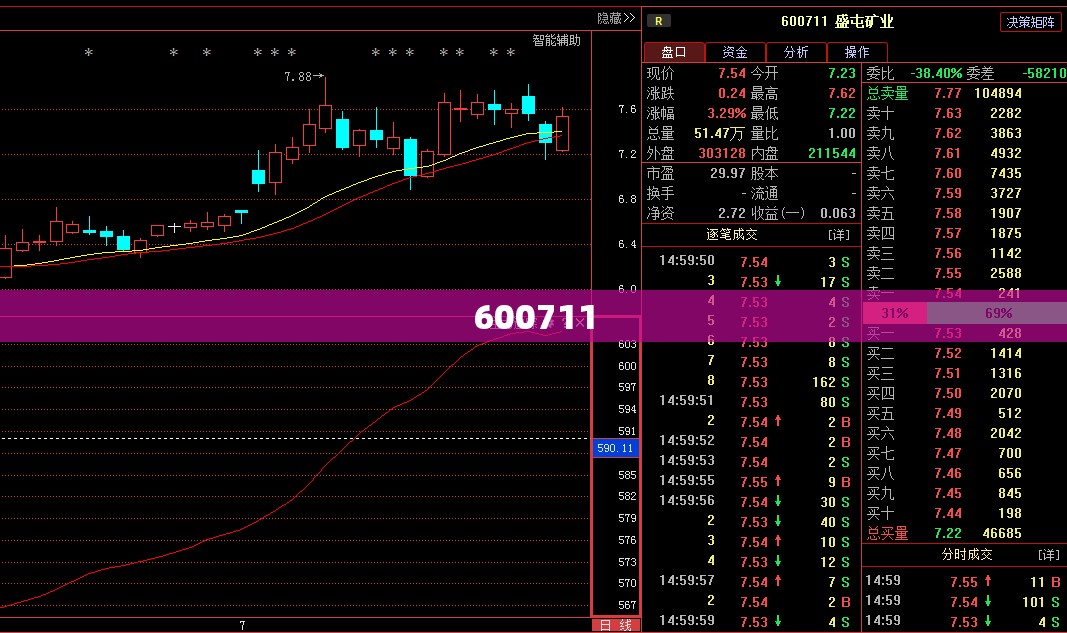Click the 590.11 blue price tag

[615, 448]
